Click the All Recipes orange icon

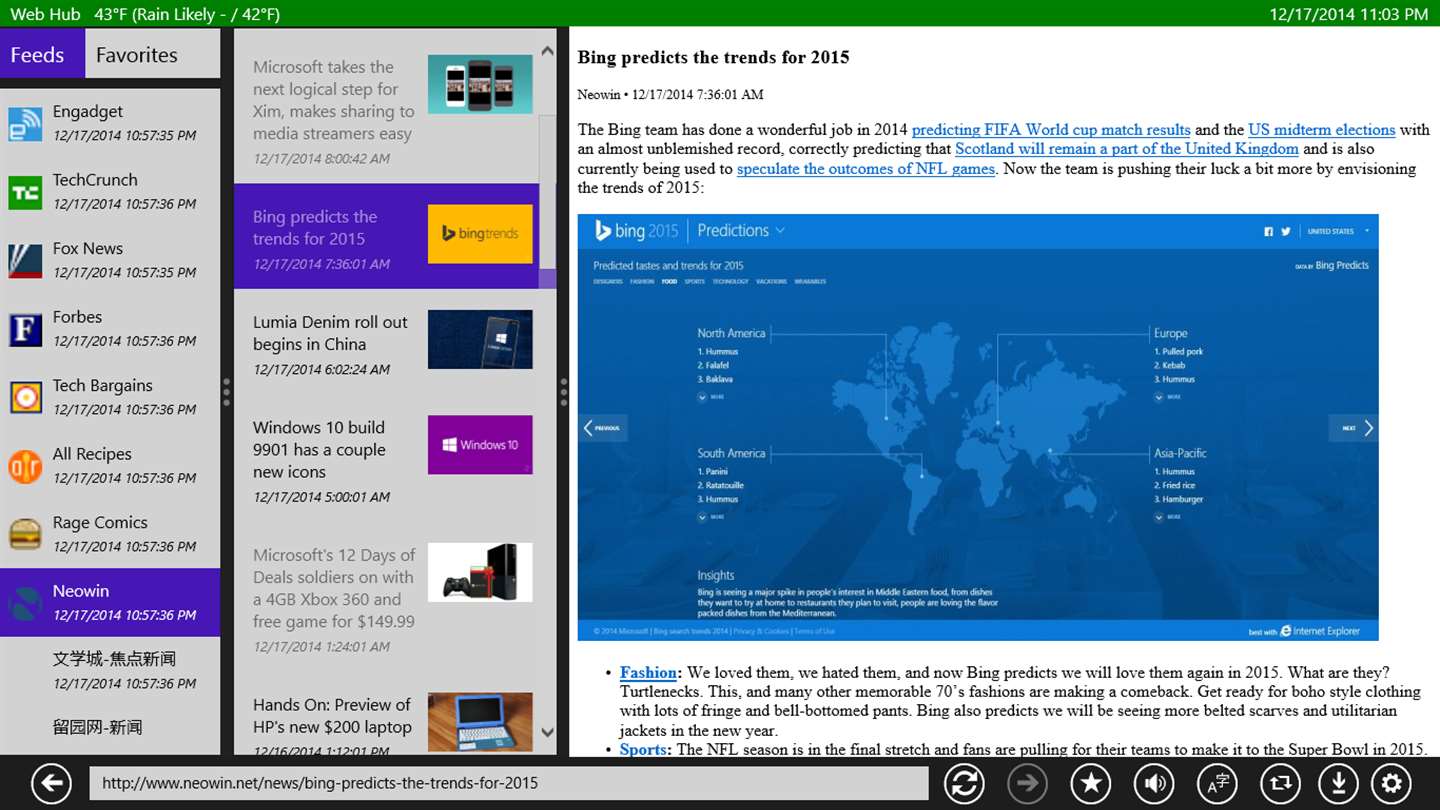click(x=25, y=466)
